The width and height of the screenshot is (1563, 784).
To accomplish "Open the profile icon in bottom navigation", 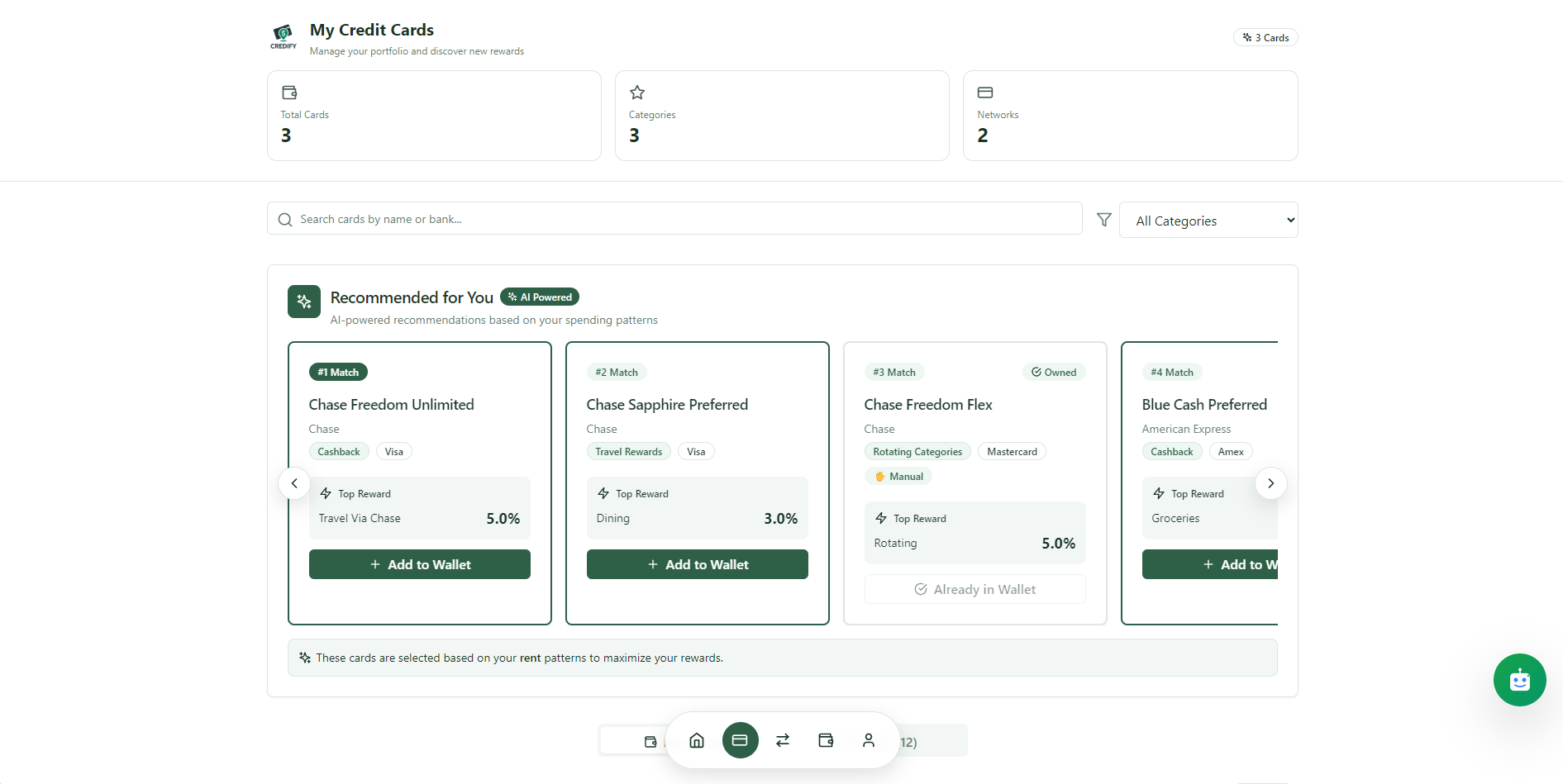I will tap(869, 740).
